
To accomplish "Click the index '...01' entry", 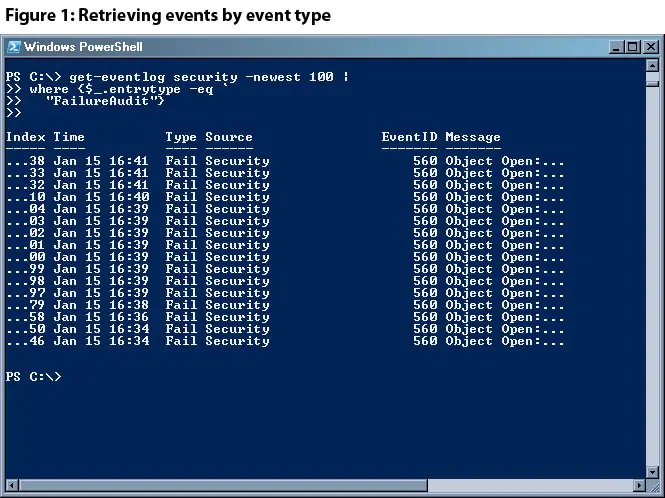I will click(25, 245).
